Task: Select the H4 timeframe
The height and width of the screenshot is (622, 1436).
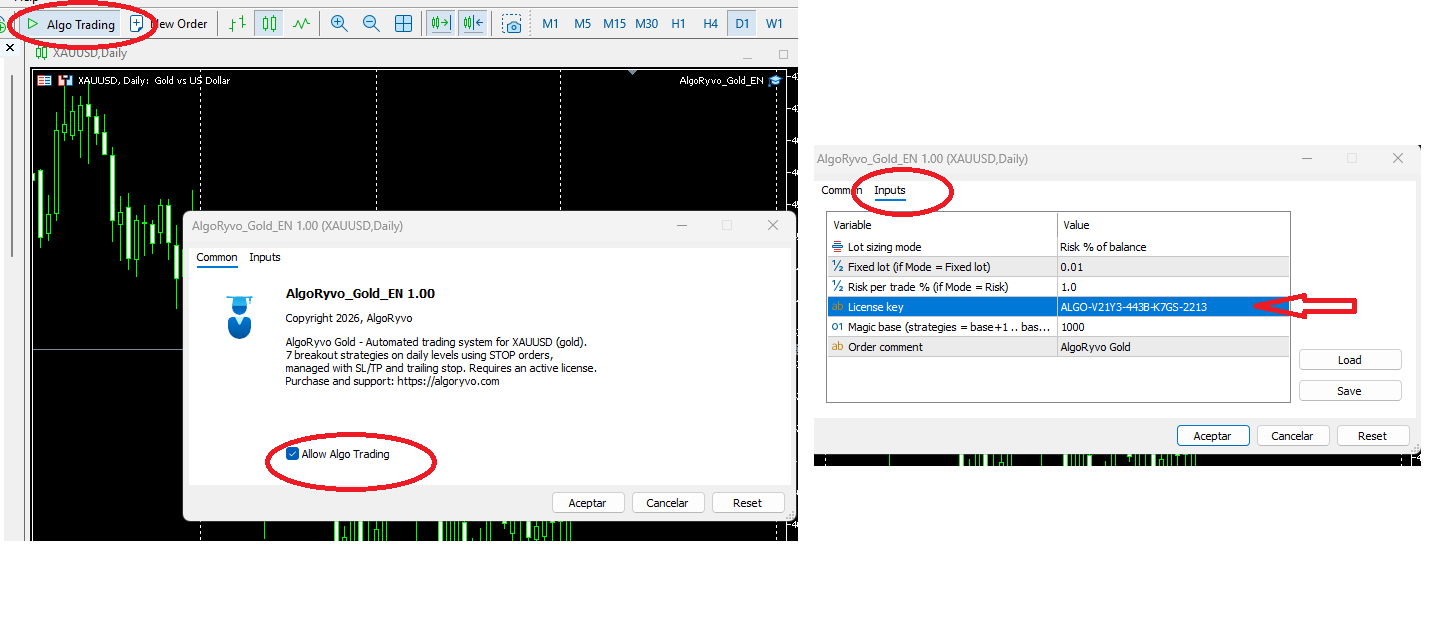Action: (710, 24)
